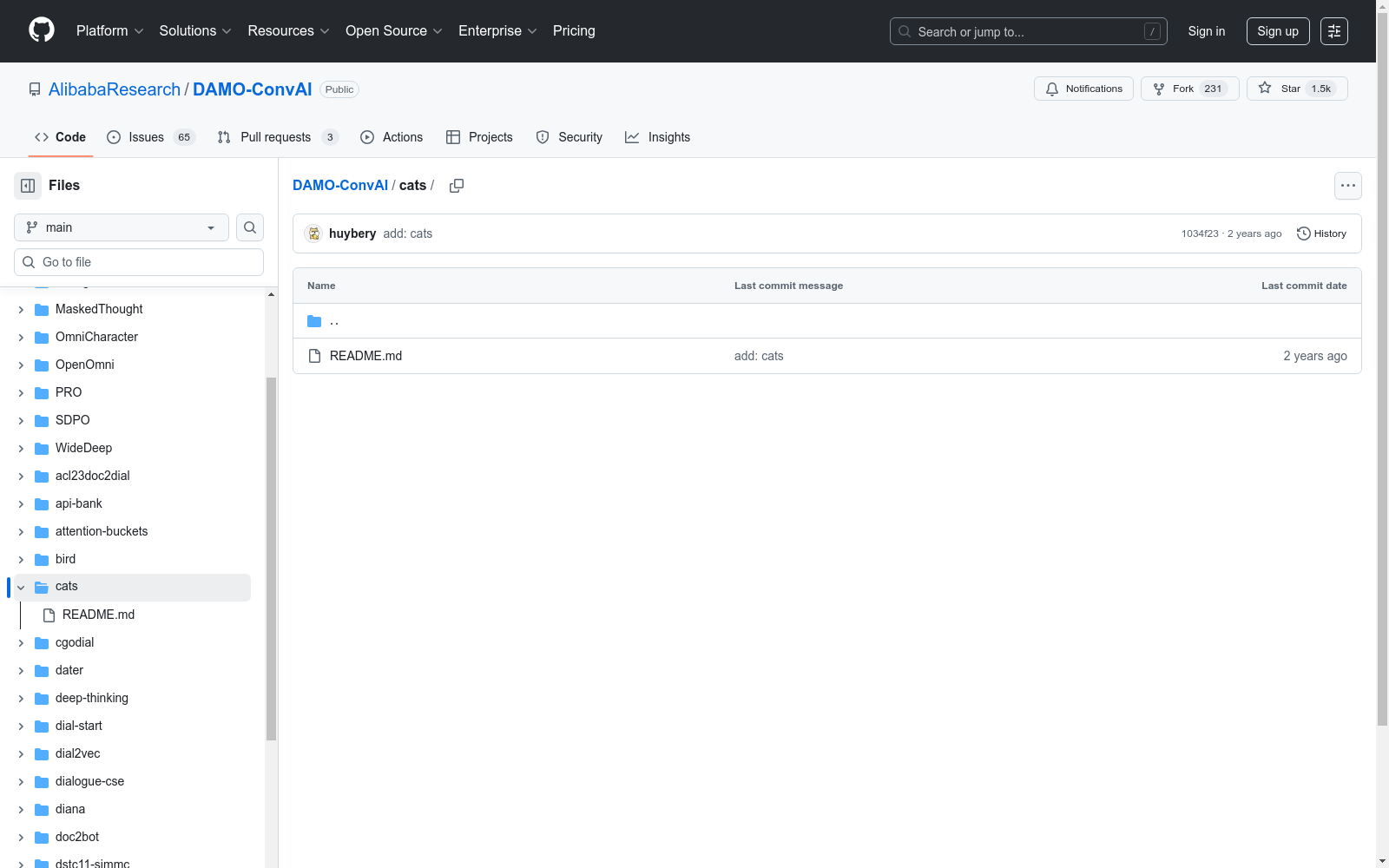This screenshot has height=868, width=1389.
Task: Click DAMO-ConvAI in the breadcrumb path
Action: pos(340,186)
